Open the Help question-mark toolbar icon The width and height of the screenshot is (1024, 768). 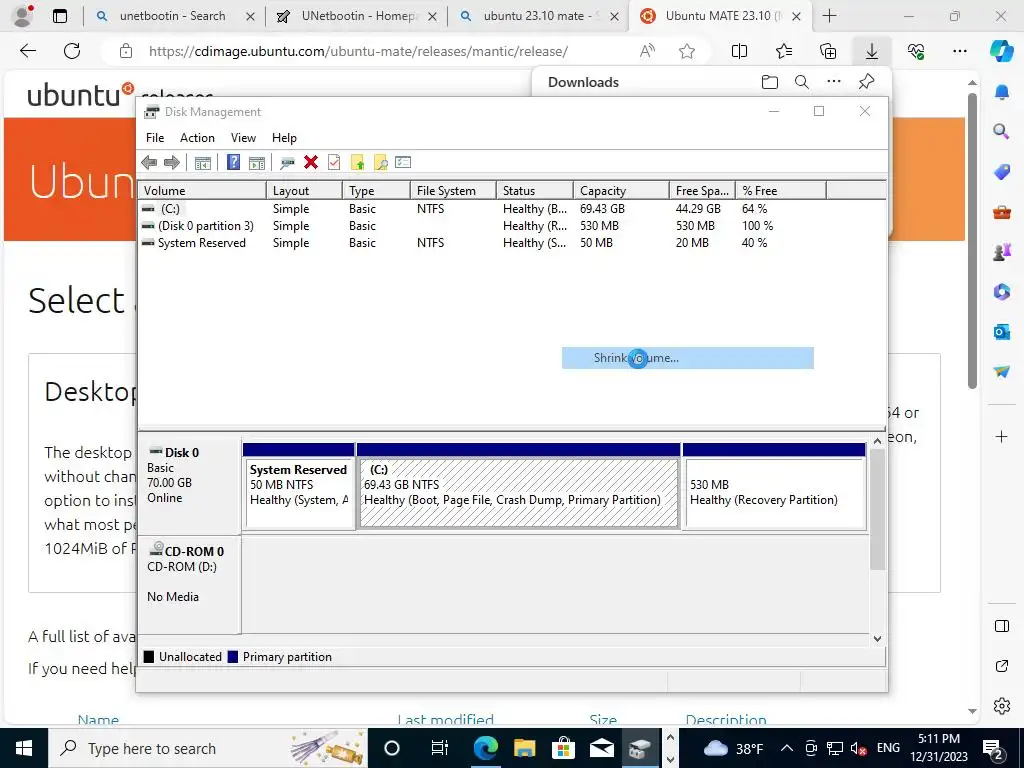click(x=233, y=163)
